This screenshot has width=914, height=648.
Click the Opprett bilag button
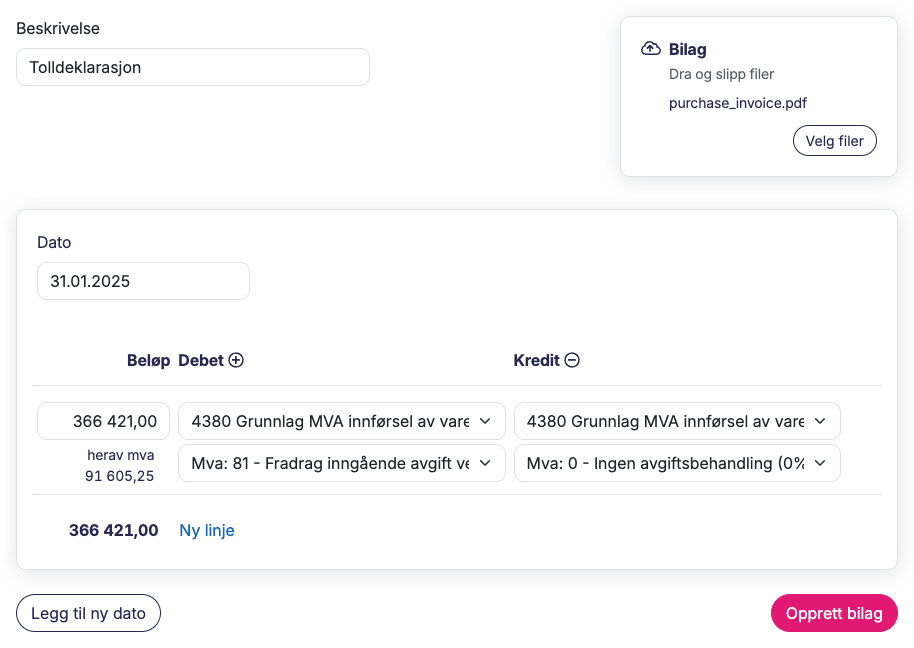click(x=834, y=613)
